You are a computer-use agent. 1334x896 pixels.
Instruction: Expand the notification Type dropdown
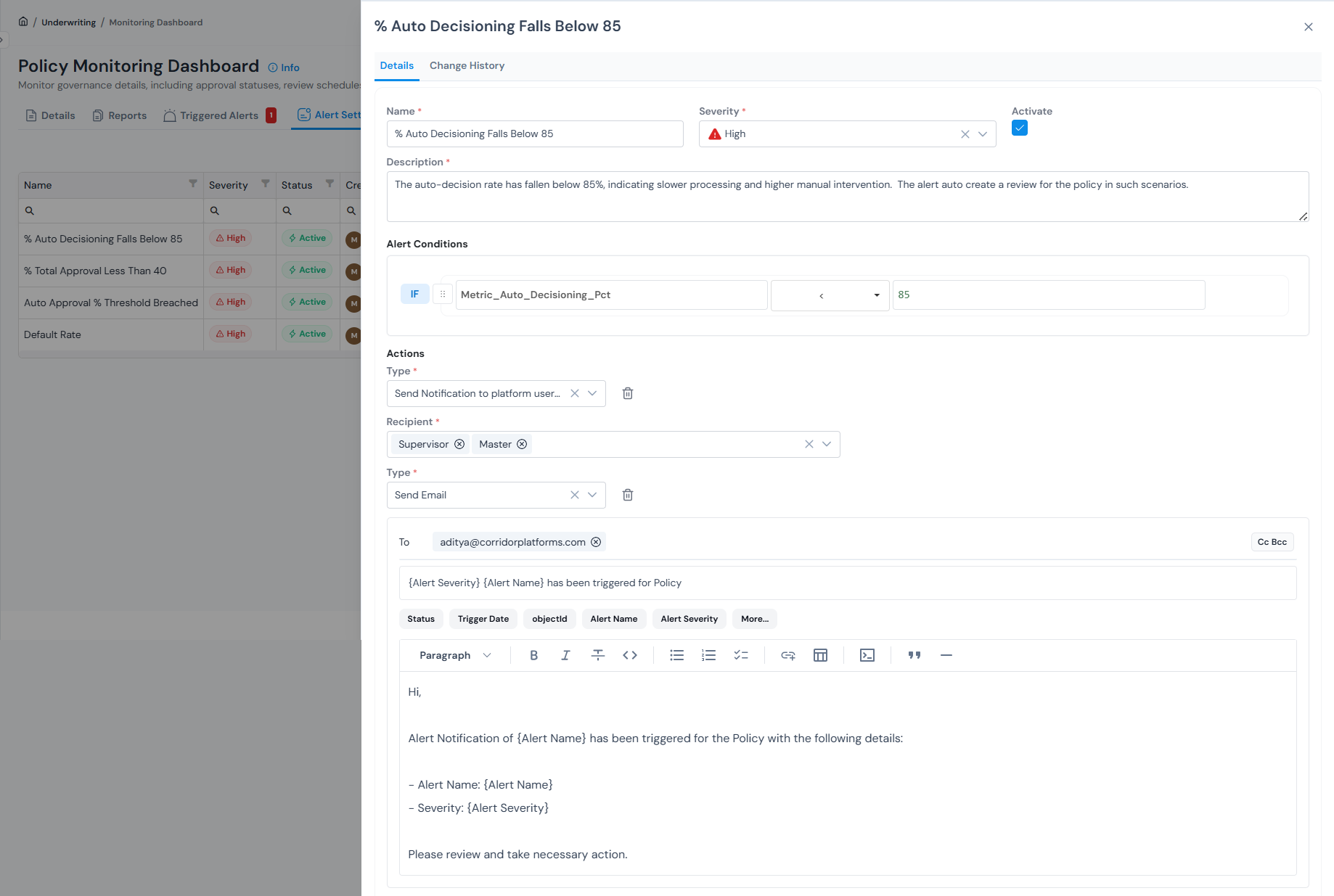[x=592, y=393]
